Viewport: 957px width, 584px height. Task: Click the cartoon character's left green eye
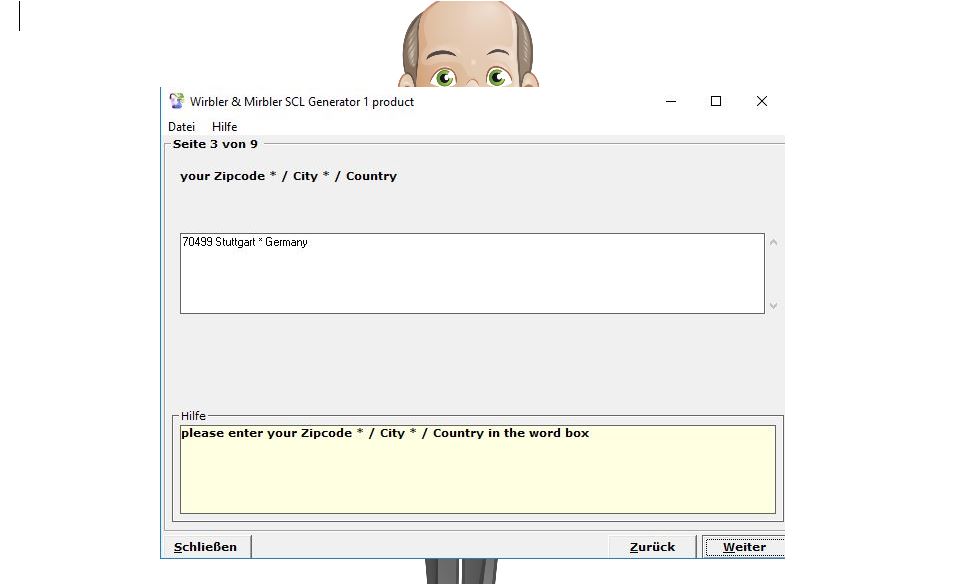click(x=443, y=76)
